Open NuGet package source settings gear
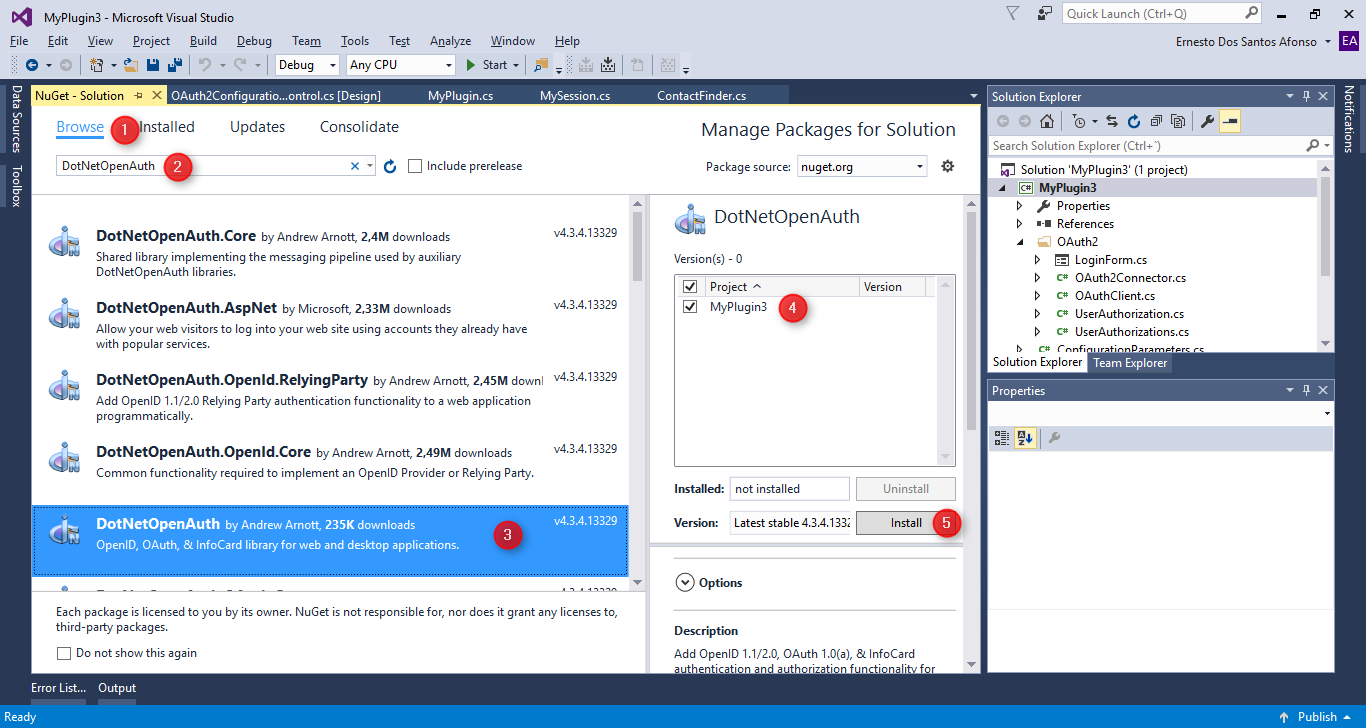1366x728 pixels. click(x=948, y=166)
